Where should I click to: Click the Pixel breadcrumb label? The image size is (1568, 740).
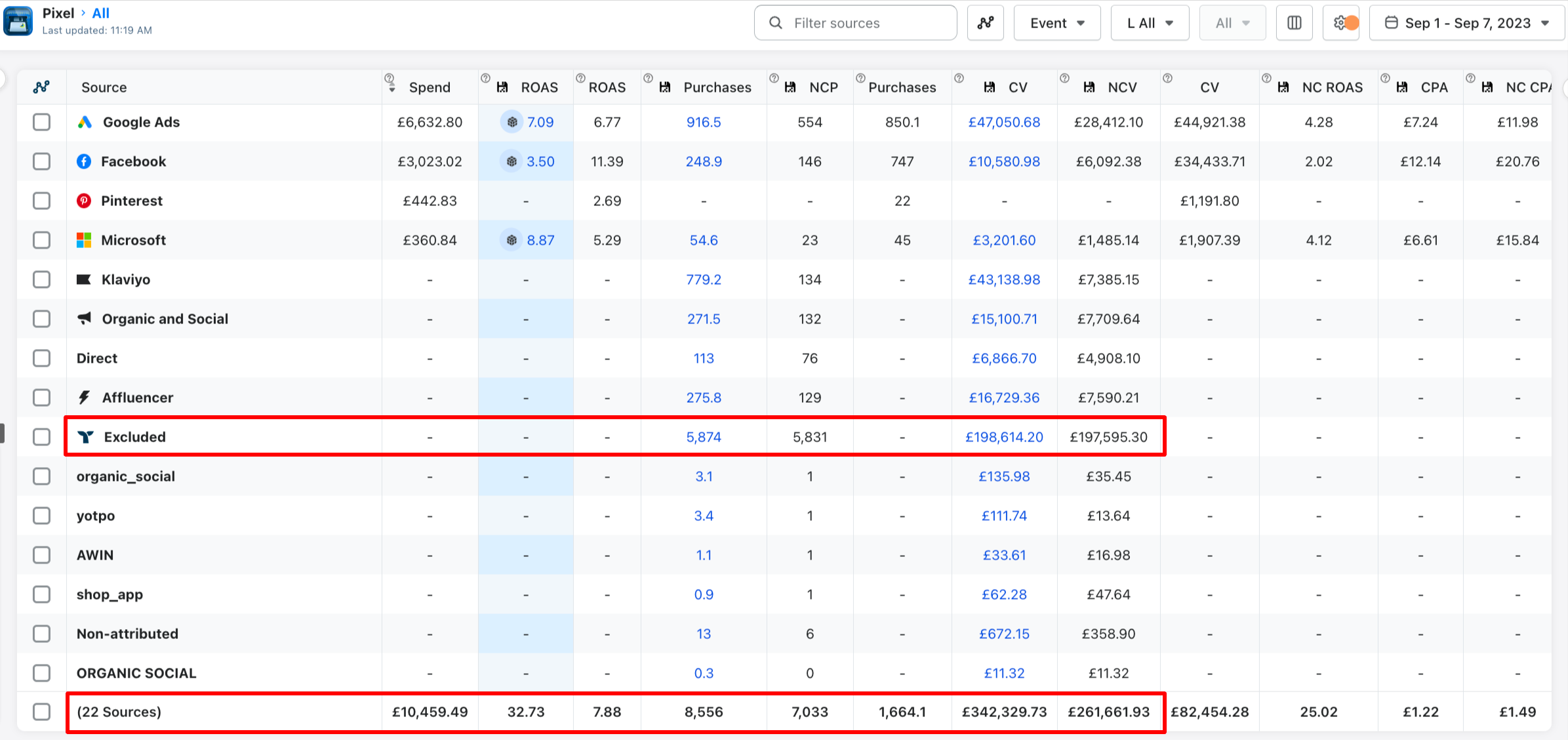click(x=58, y=13)
